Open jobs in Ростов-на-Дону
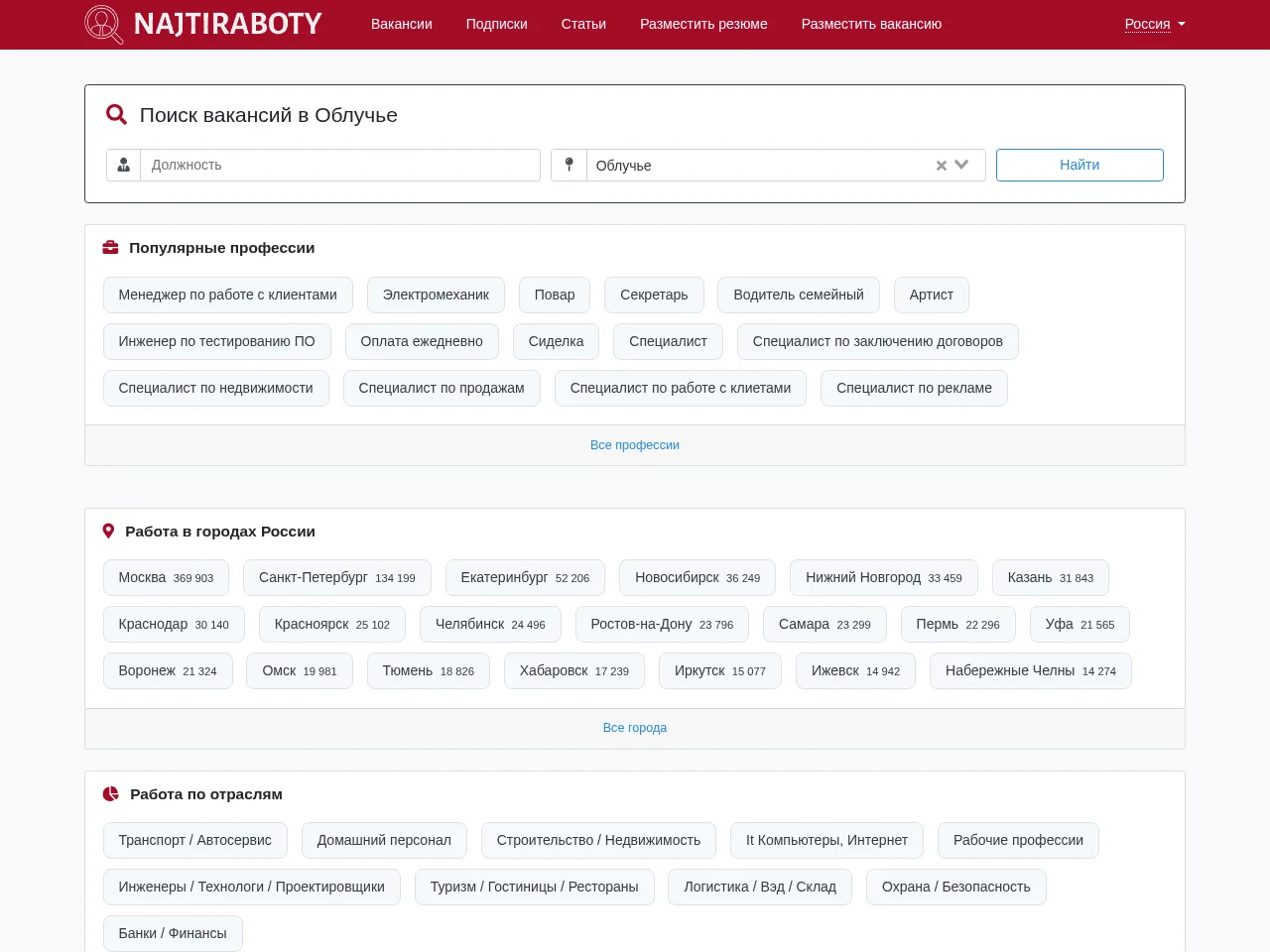 point(662,624)
